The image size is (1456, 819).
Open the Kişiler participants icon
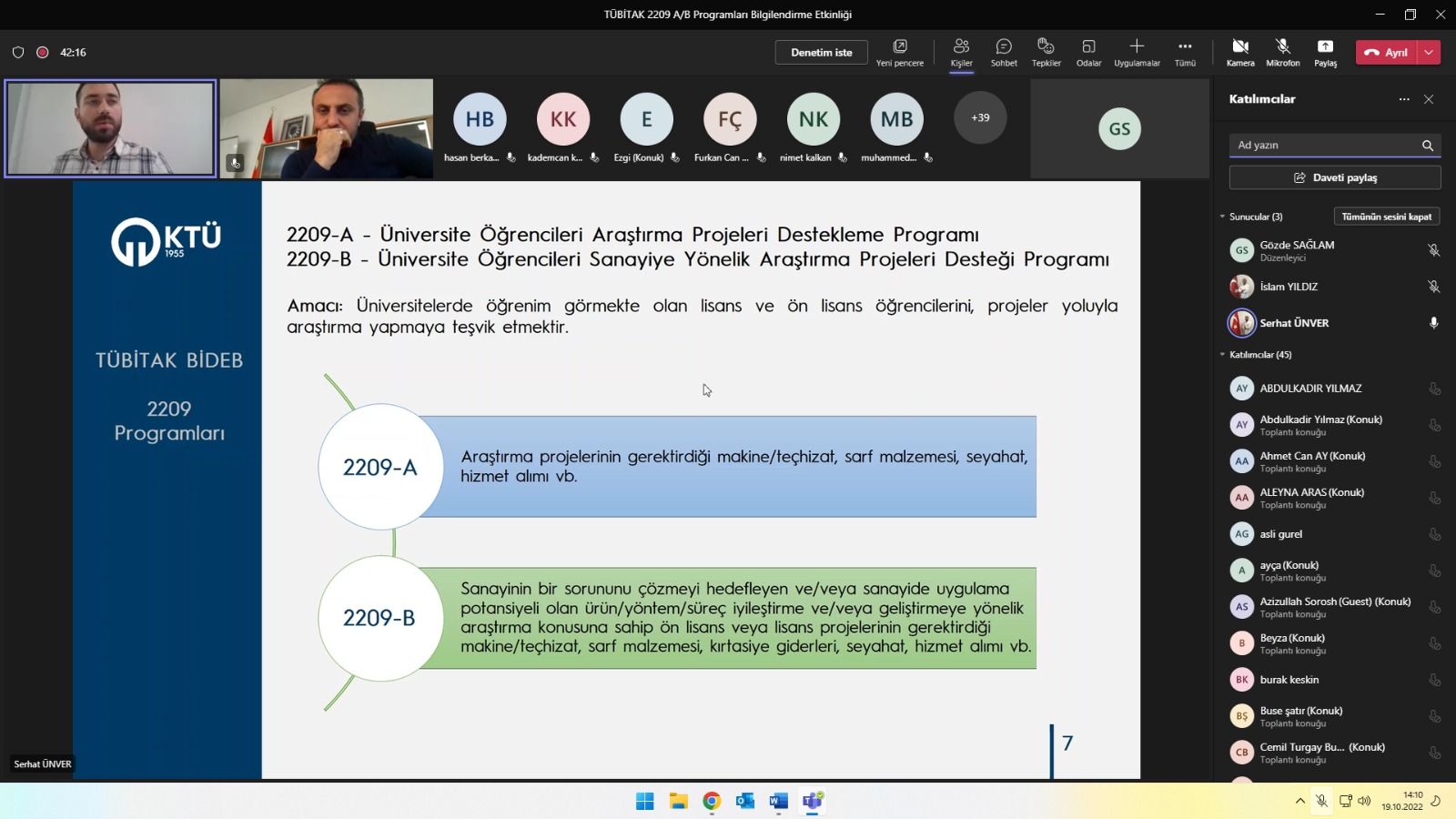pyautogui.click(x=961, y=47)
